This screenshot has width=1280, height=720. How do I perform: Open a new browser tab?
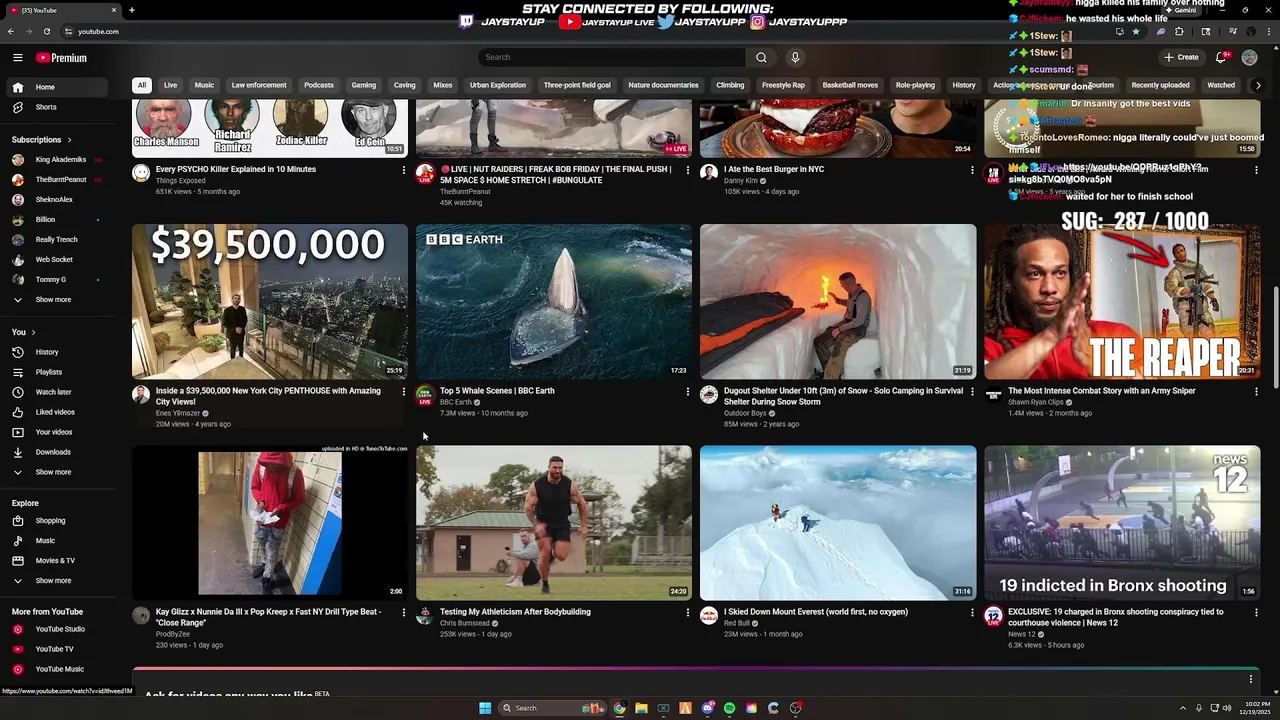(131, 10)
